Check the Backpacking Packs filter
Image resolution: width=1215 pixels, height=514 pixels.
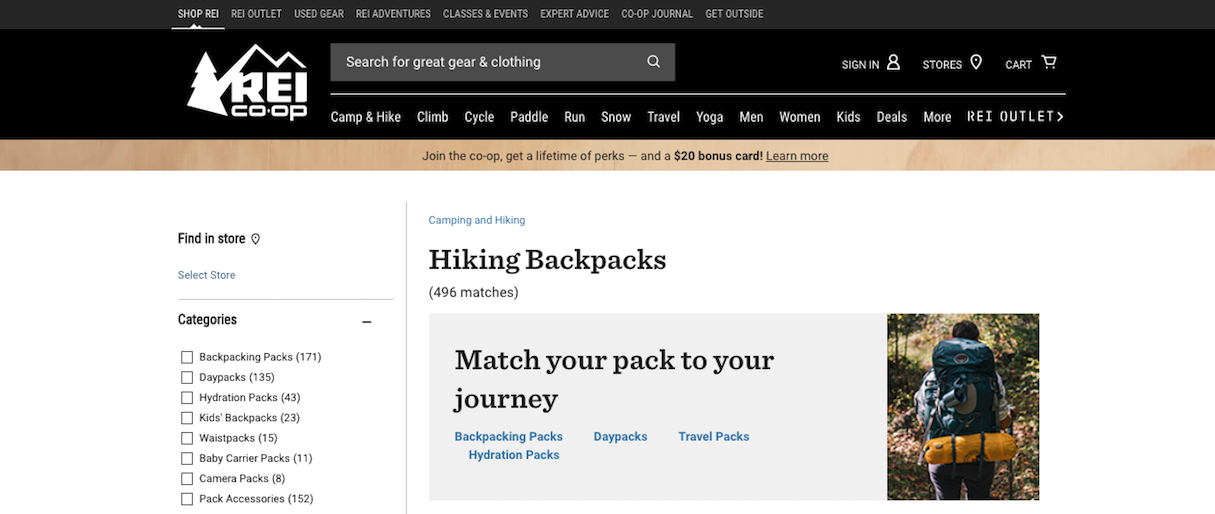tap(187, 357)
